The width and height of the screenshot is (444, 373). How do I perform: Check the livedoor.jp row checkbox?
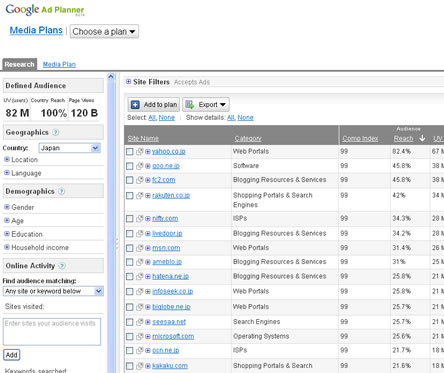tap(130, 234)
